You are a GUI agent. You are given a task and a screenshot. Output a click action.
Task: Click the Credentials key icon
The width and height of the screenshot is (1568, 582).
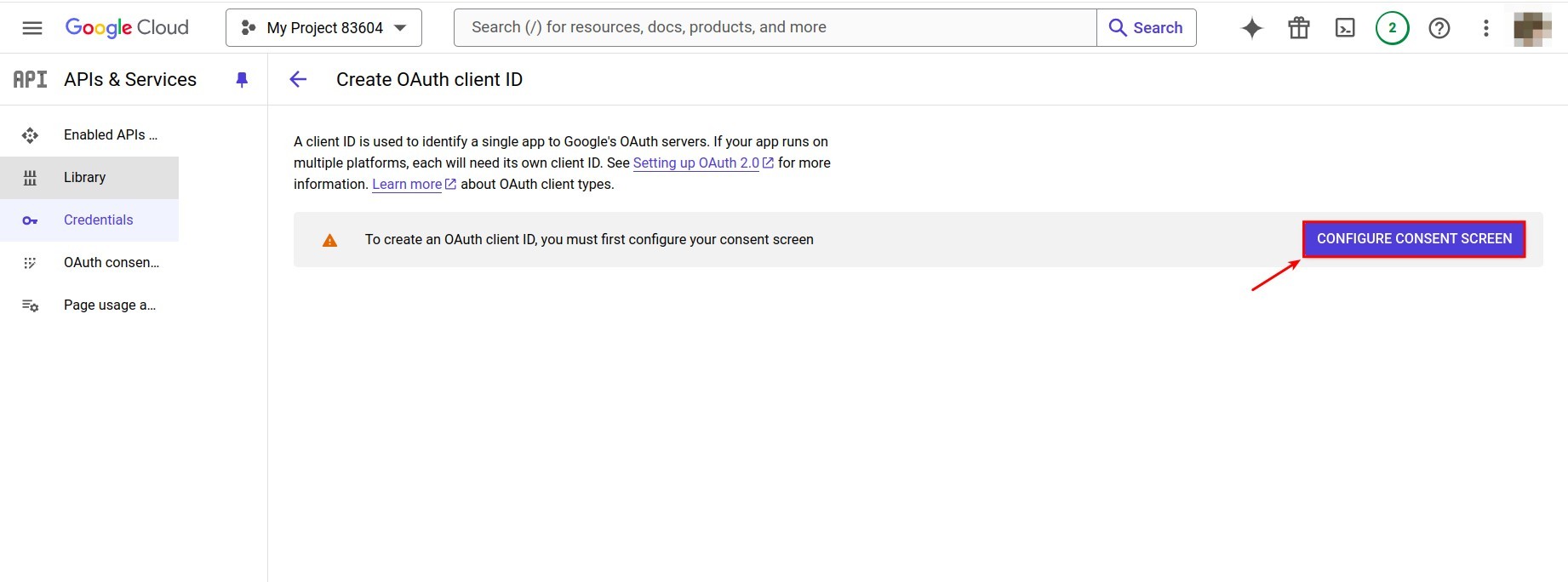pos(30,220)
